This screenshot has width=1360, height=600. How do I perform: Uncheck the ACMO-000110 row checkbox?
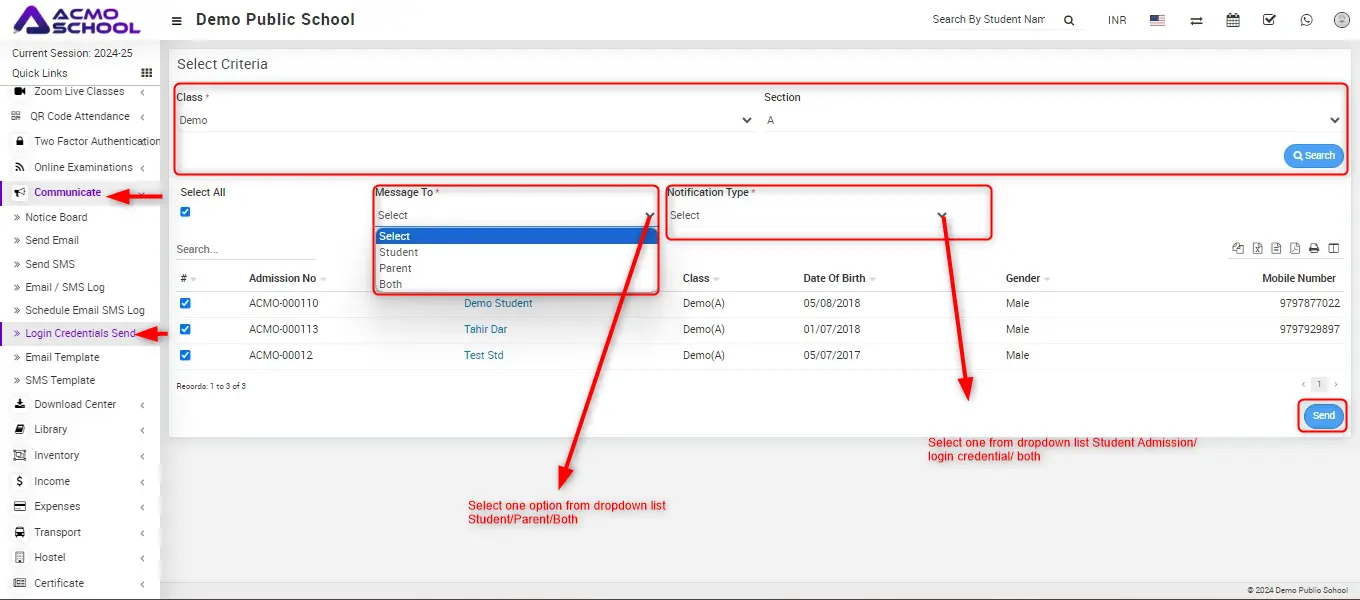click(x=185, y=304)
